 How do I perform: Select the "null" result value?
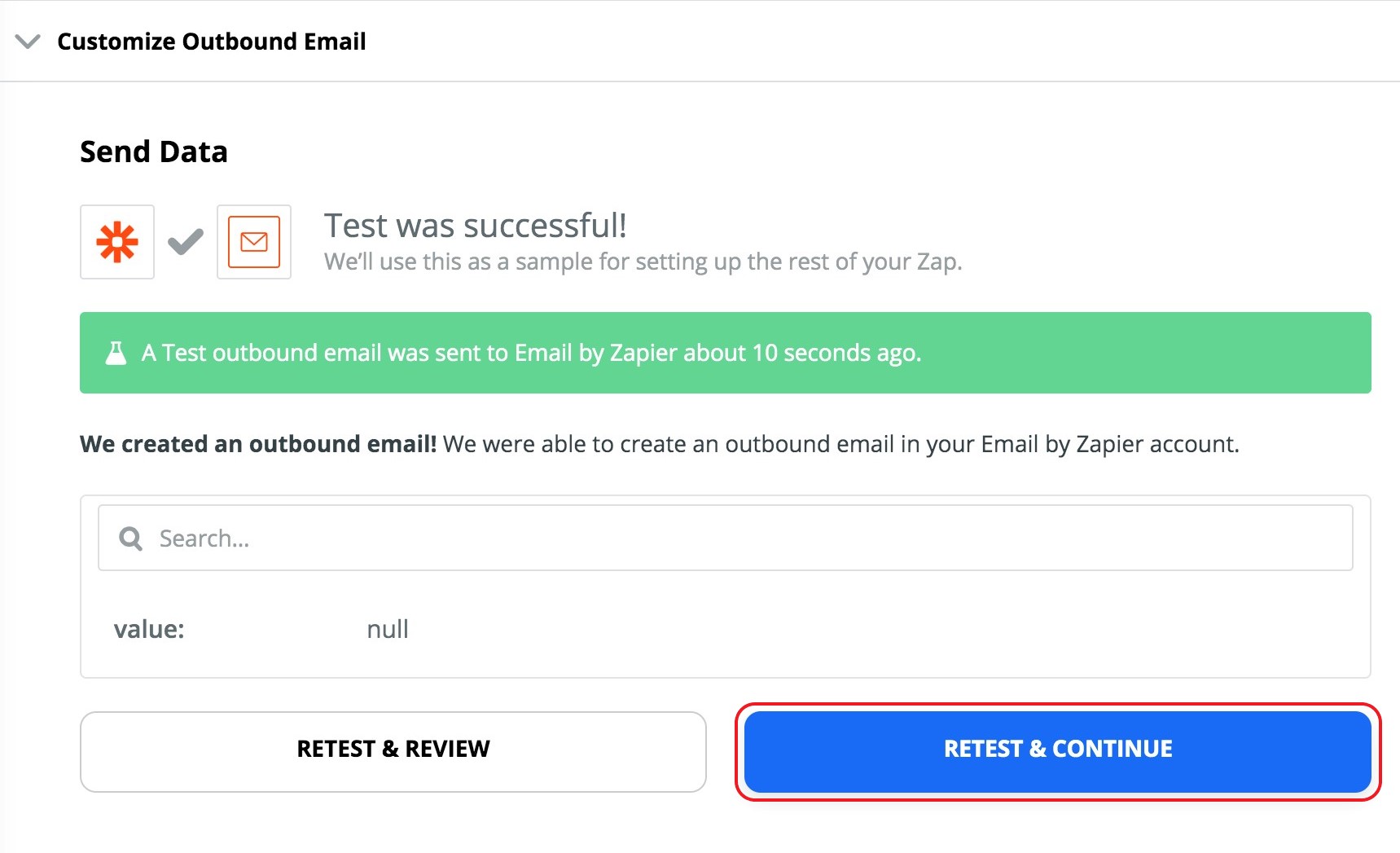click(x=388, y=629)
